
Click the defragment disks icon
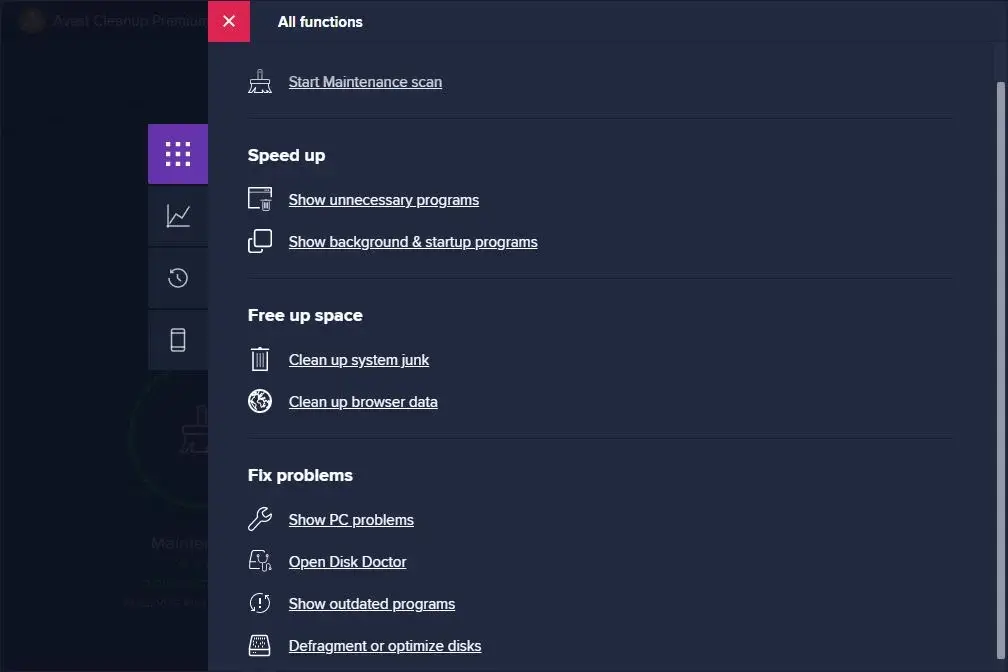260,645
